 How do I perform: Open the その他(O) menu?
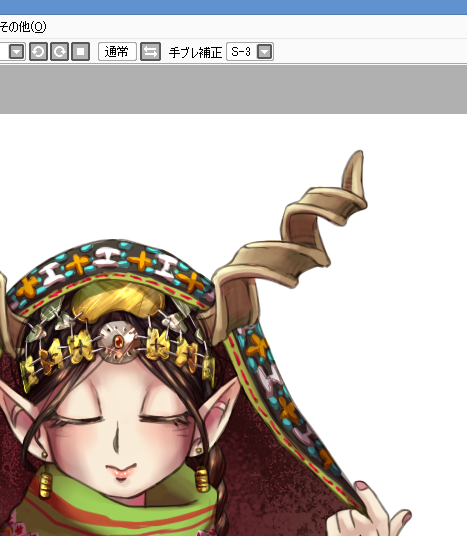click(23, 27)
